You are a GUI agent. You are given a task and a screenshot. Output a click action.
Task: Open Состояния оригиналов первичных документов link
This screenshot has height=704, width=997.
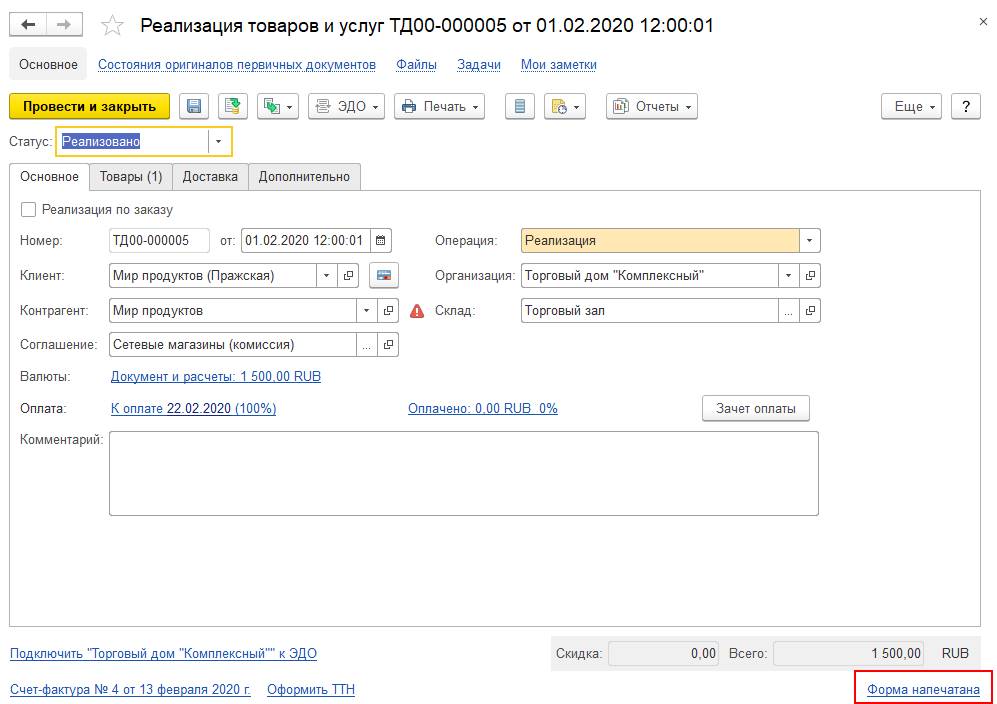click(237, 65)
